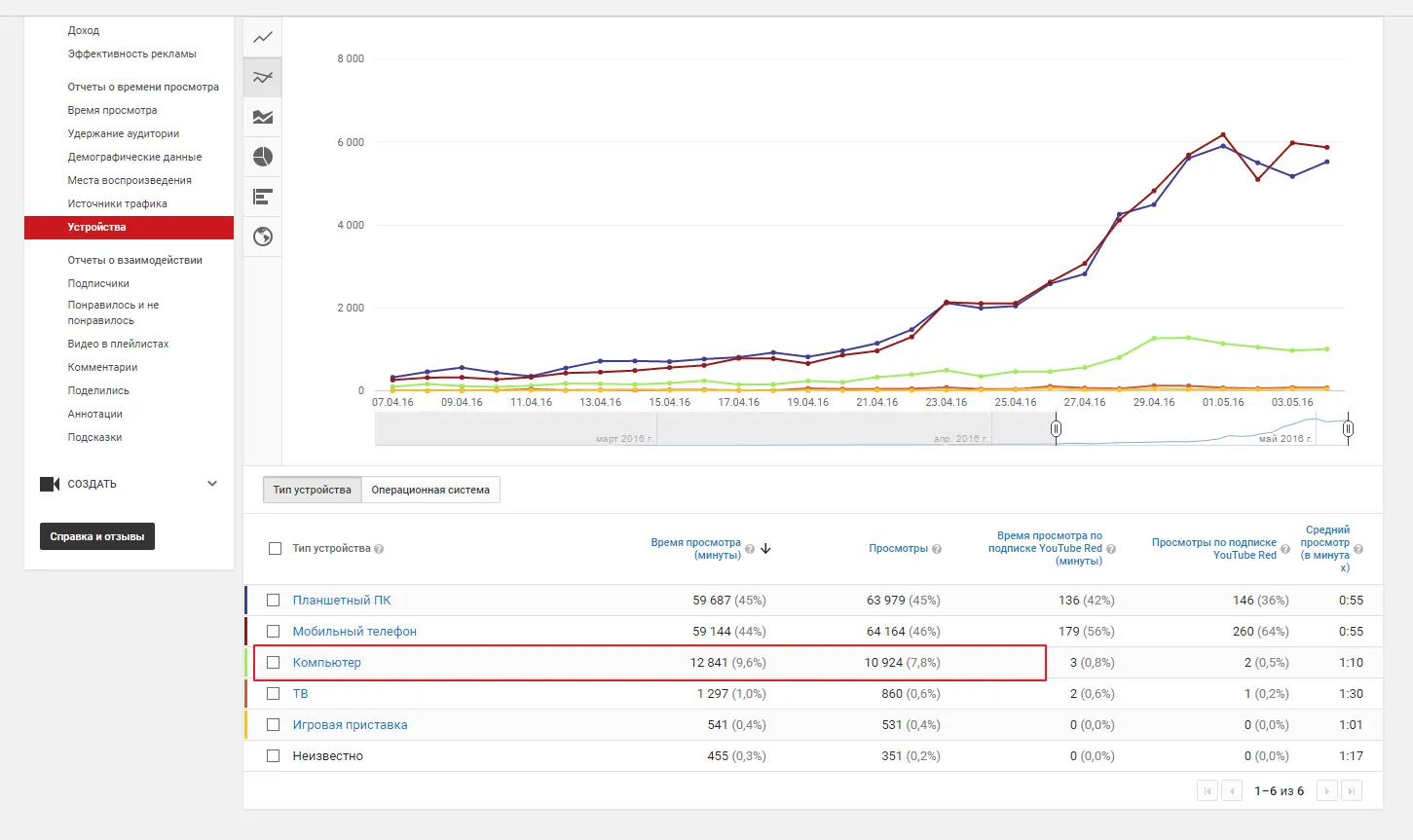Click help icon beside Средний просмотр header
This screenshot has width=1413, height=840.
click(x=1358, y=549)
